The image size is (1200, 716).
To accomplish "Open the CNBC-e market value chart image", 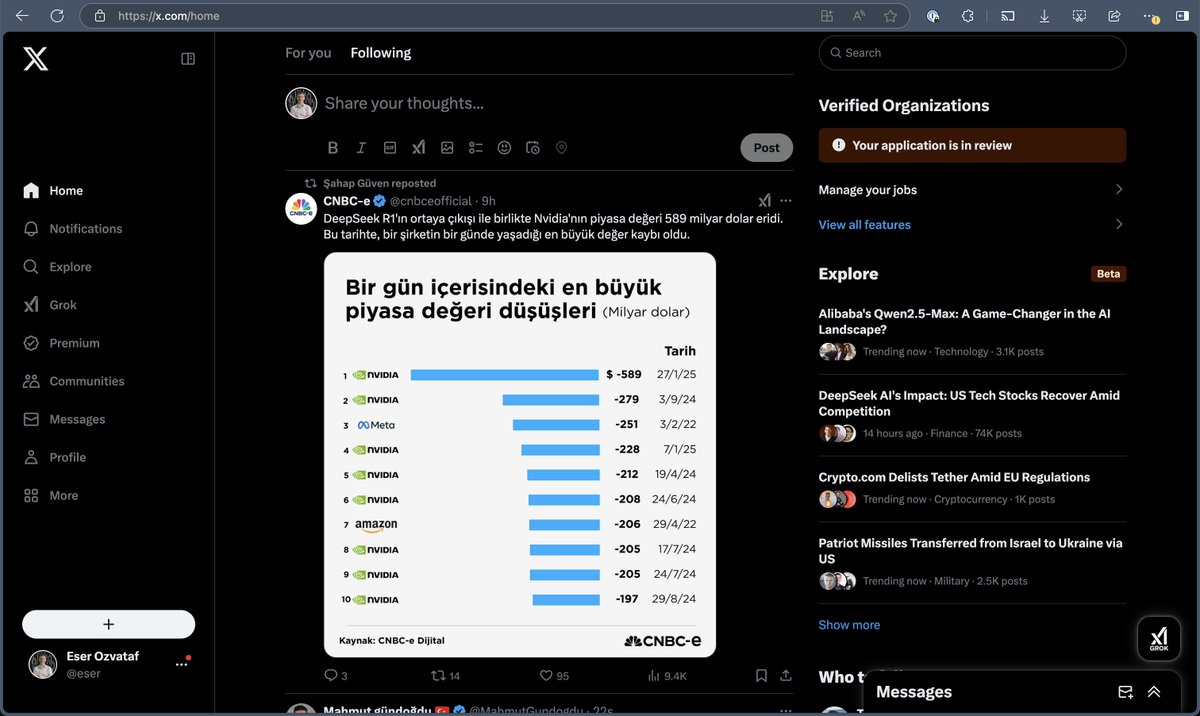I will (520, 455).
